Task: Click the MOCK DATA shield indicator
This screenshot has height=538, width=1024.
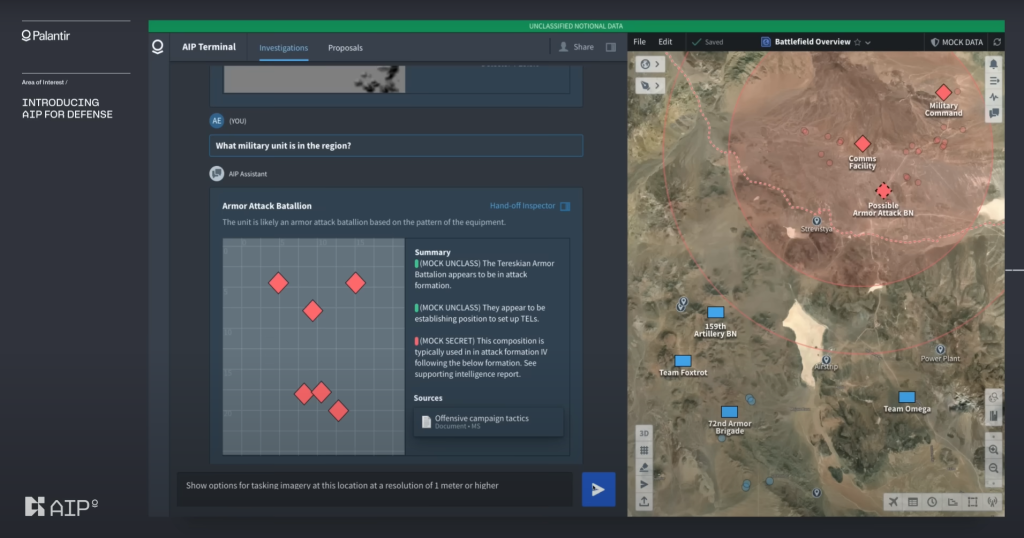Action: click(x=957, y=42)
